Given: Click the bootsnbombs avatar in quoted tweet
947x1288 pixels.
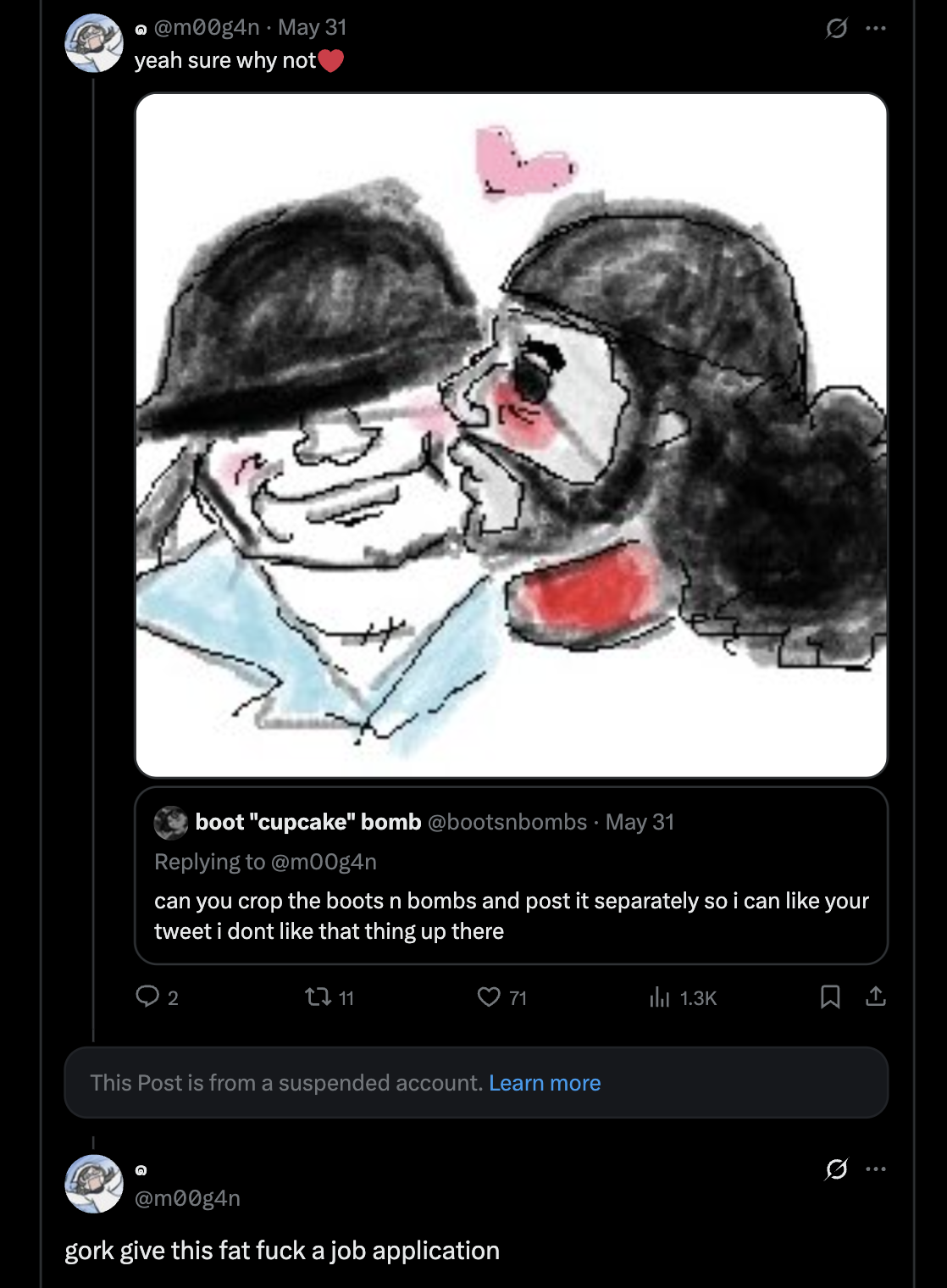Looking at the screenshot, I should [x=170, y=822].
